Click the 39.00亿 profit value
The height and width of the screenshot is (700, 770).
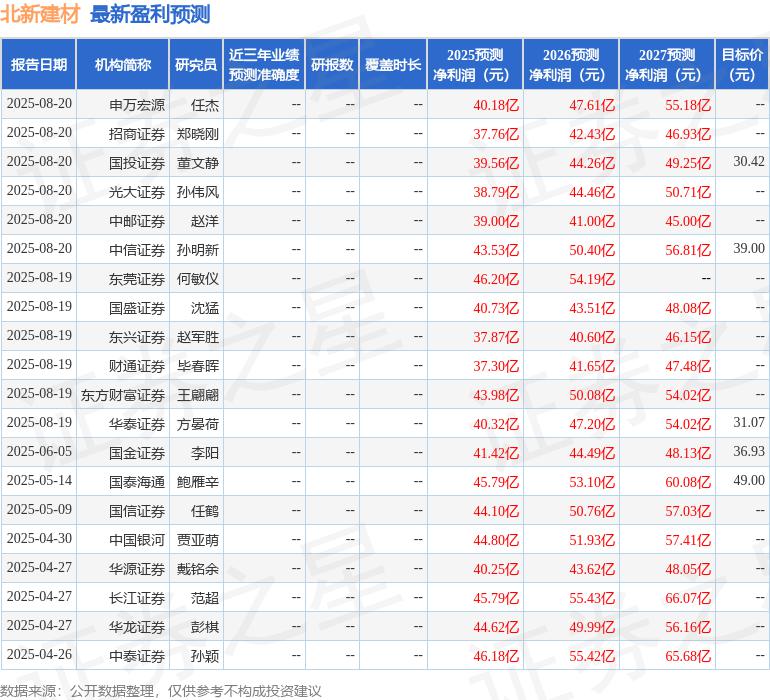[x=495, y=221]
